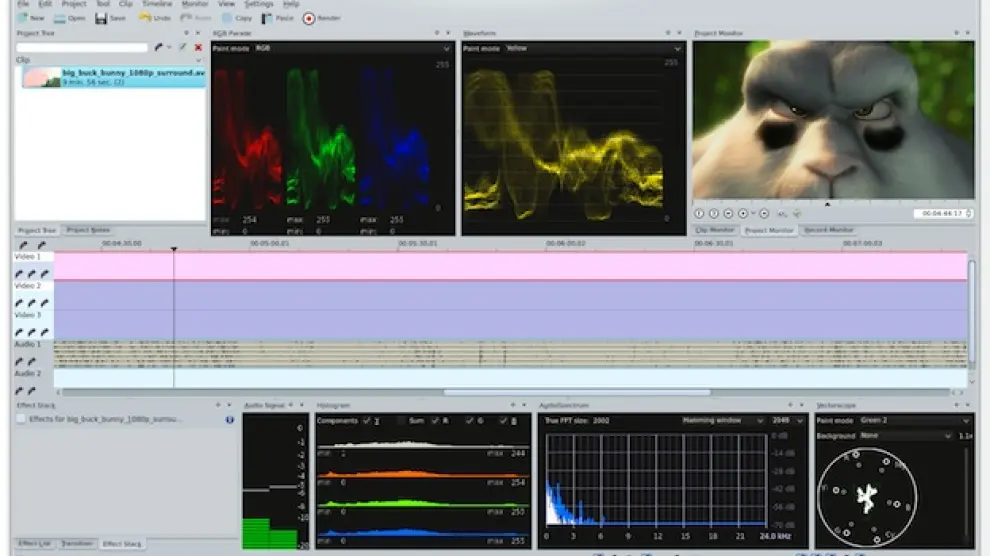Click the red Render button icon
The height and width of the screenshot is (556, 990).
[309, 18]
